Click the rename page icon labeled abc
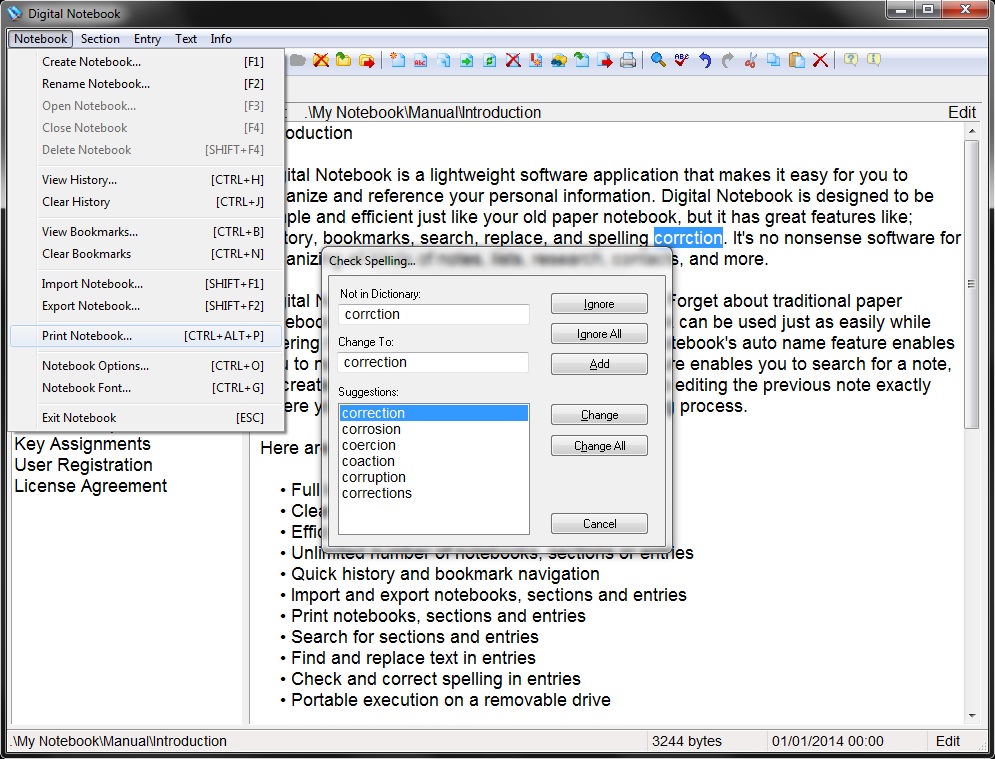The width and height of the screenshot is (995, 759). click(x=421, y=60)
